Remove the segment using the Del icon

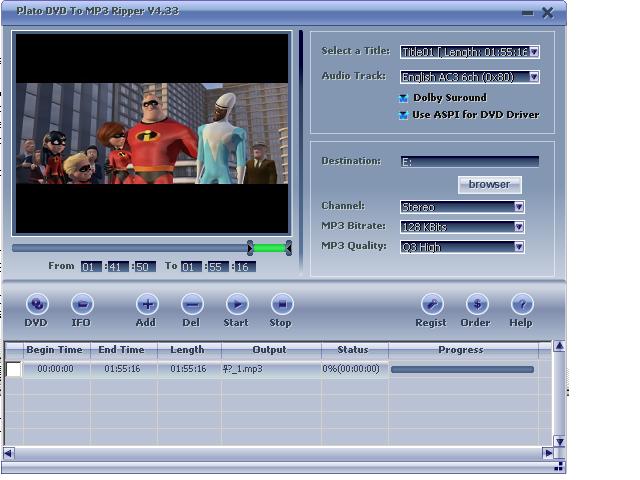click(192, 304)
